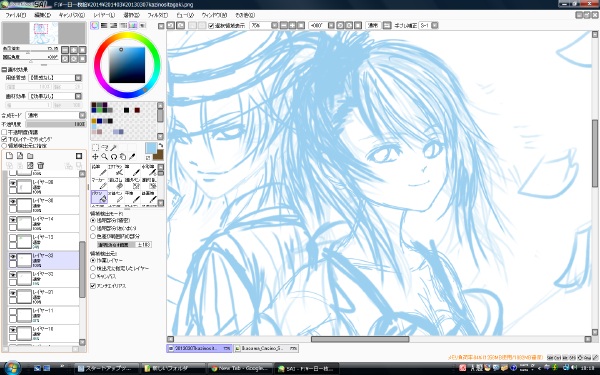Choose the eraser (消しゴム) tool
The width and height of the screenshot is (600, 375).
point(116,184)
